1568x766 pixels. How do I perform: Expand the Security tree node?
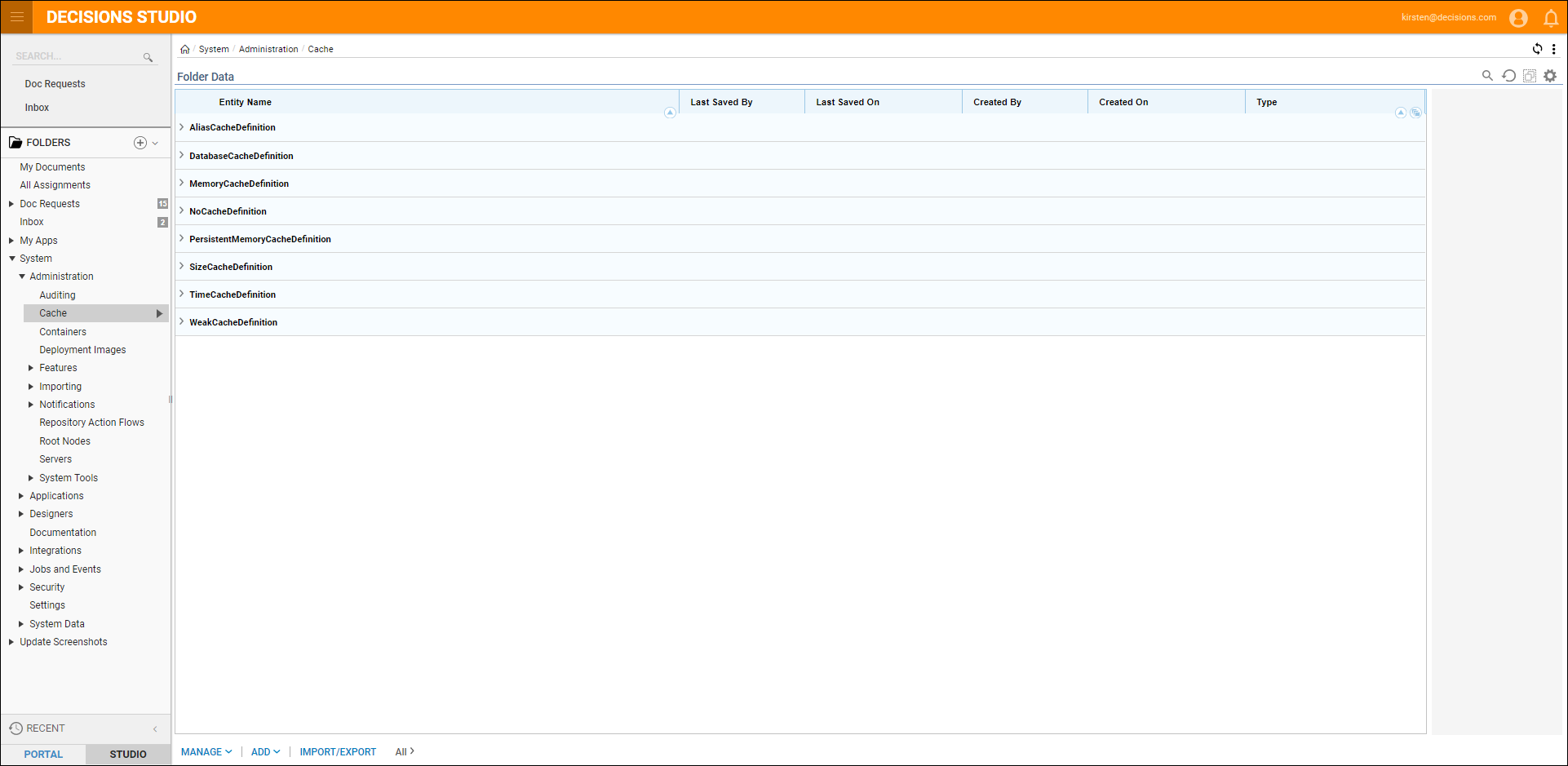coord(21,587)
